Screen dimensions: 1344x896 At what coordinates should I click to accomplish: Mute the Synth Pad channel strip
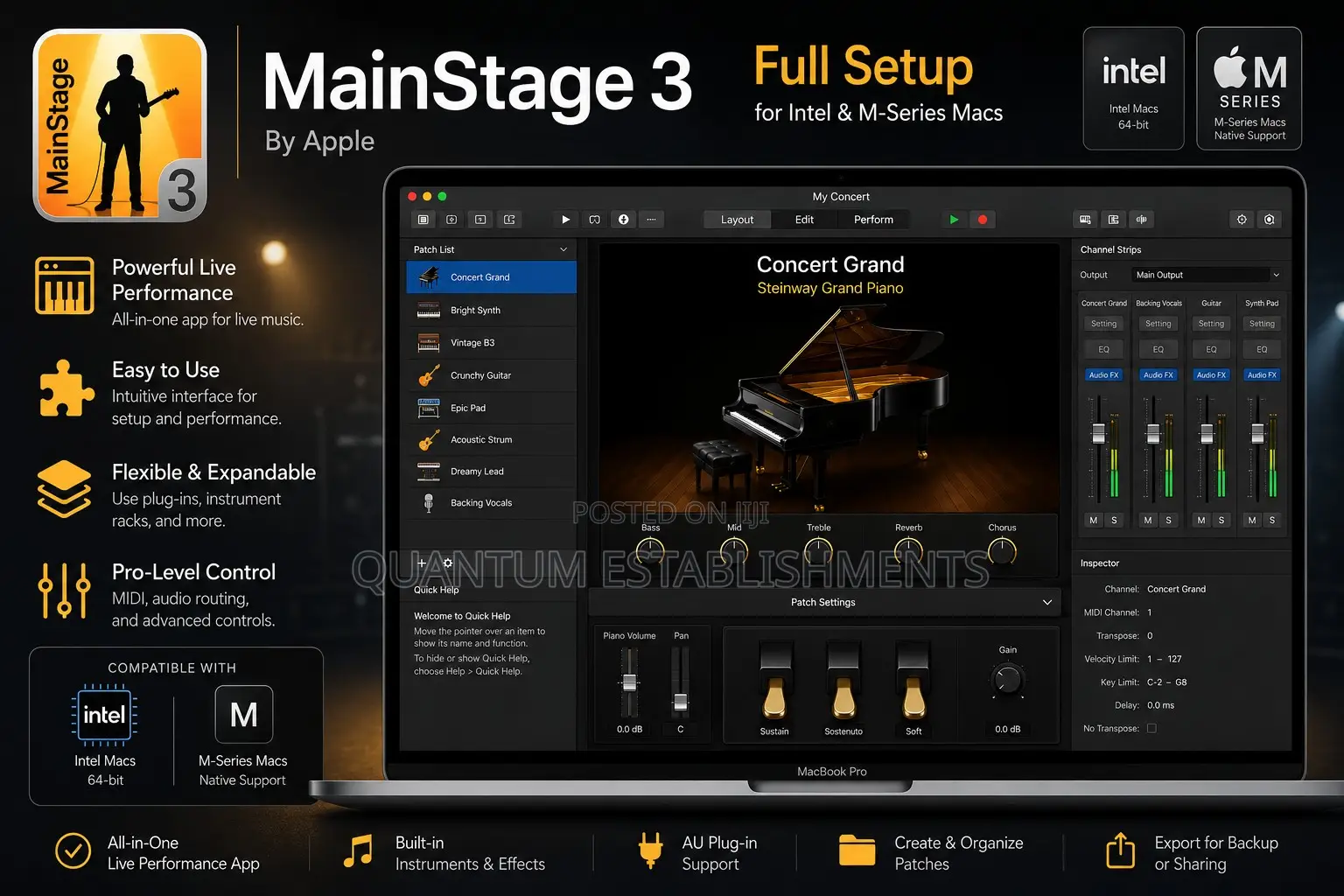[x=1252, y=521]
